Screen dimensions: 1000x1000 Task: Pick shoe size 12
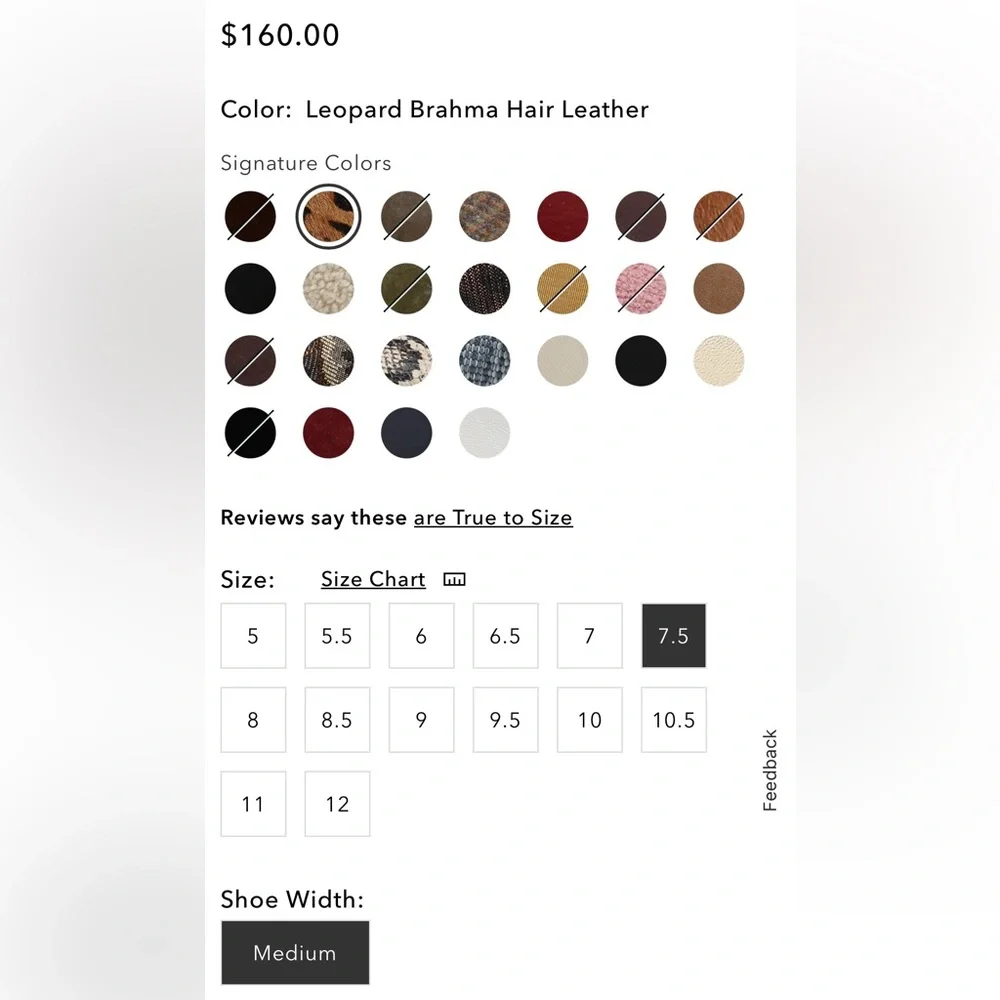pos(337,804)
